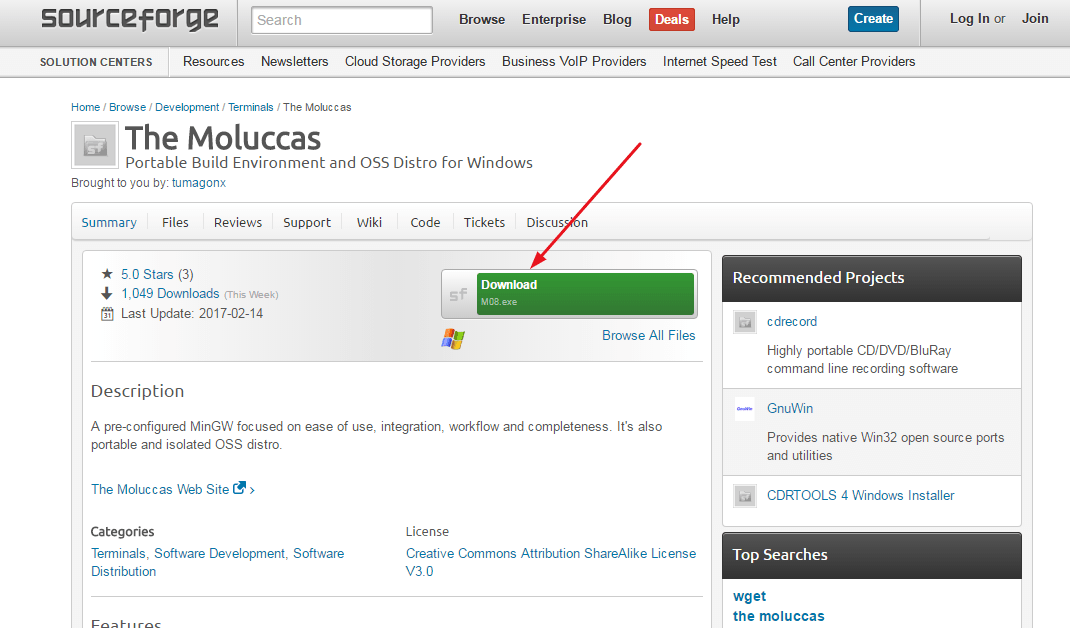Download M08.exe with the green button
1070x628 pixels.
pyautogui.click(x=585, y=293)
